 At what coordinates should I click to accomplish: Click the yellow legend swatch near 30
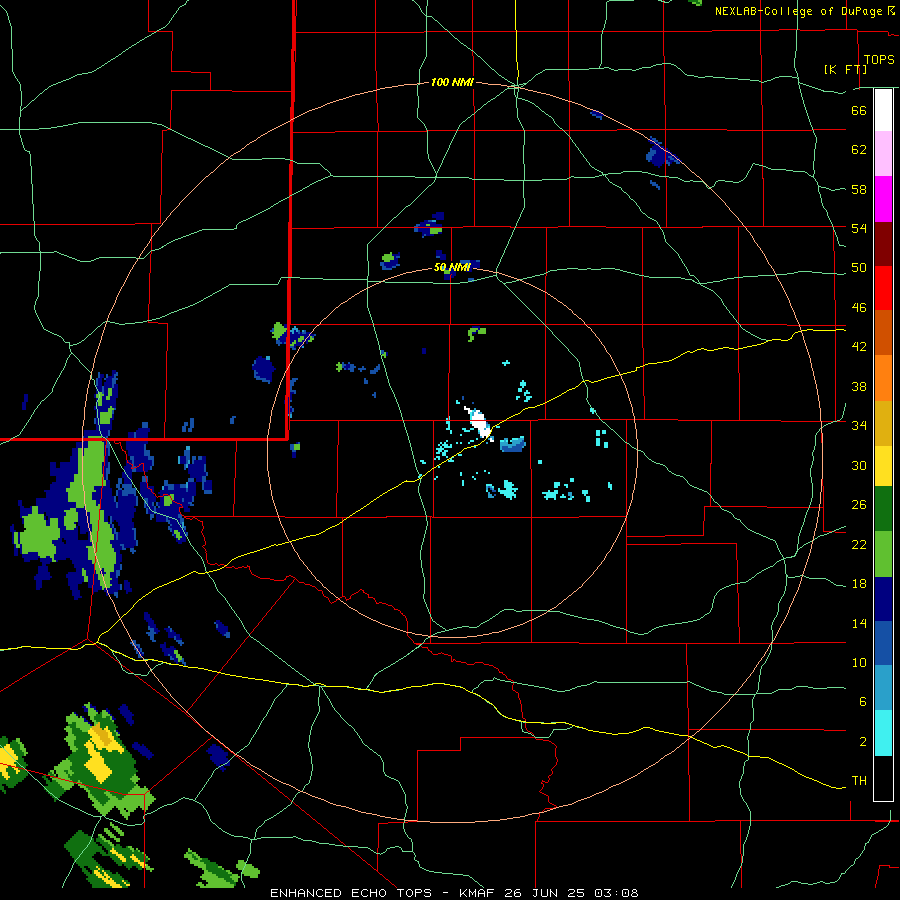[x=883, y=465]
